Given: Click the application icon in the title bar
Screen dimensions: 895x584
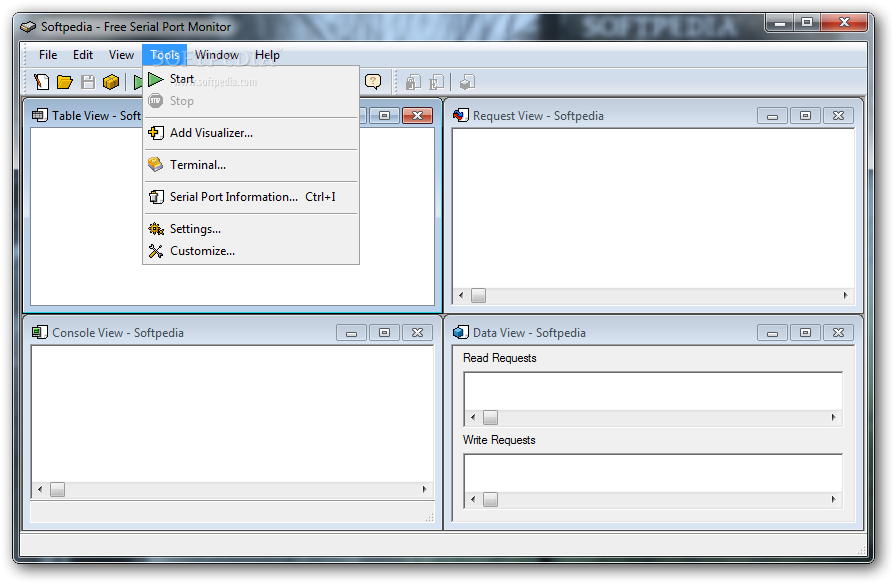Looking at the screenshot, I should 28,27.
